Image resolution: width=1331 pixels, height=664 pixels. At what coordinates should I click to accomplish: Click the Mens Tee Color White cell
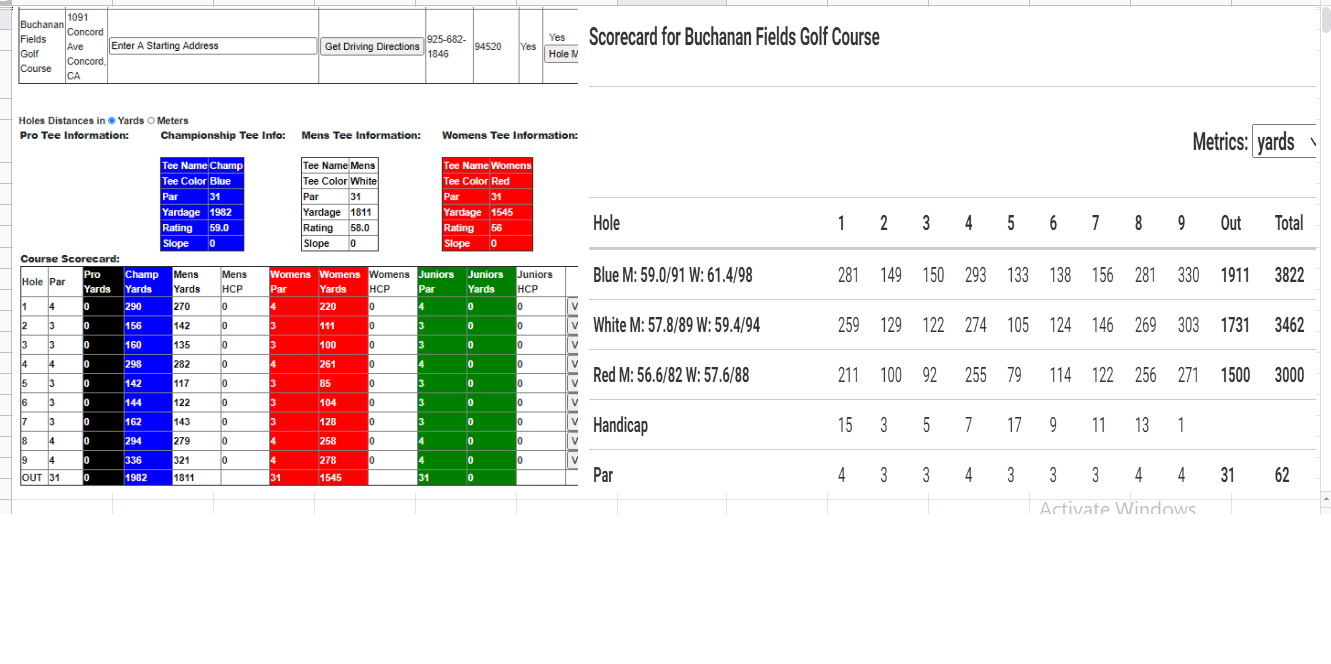[x=363, y=181]
